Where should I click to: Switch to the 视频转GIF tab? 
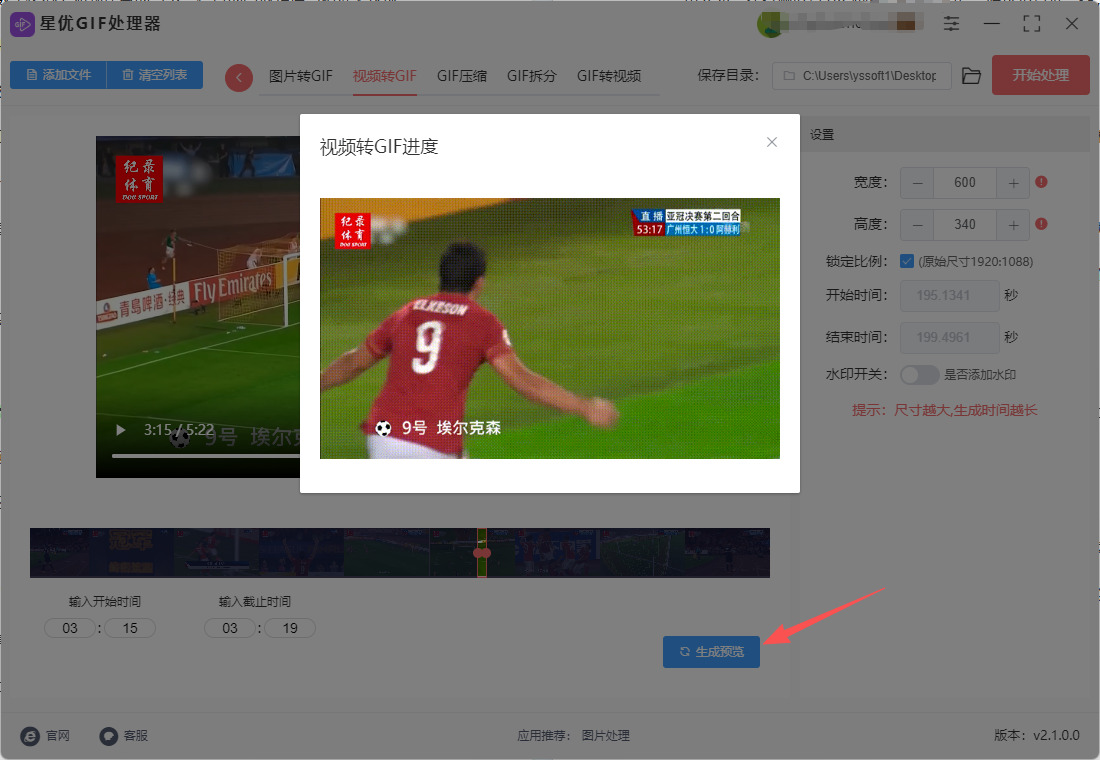tap(384, 76)
